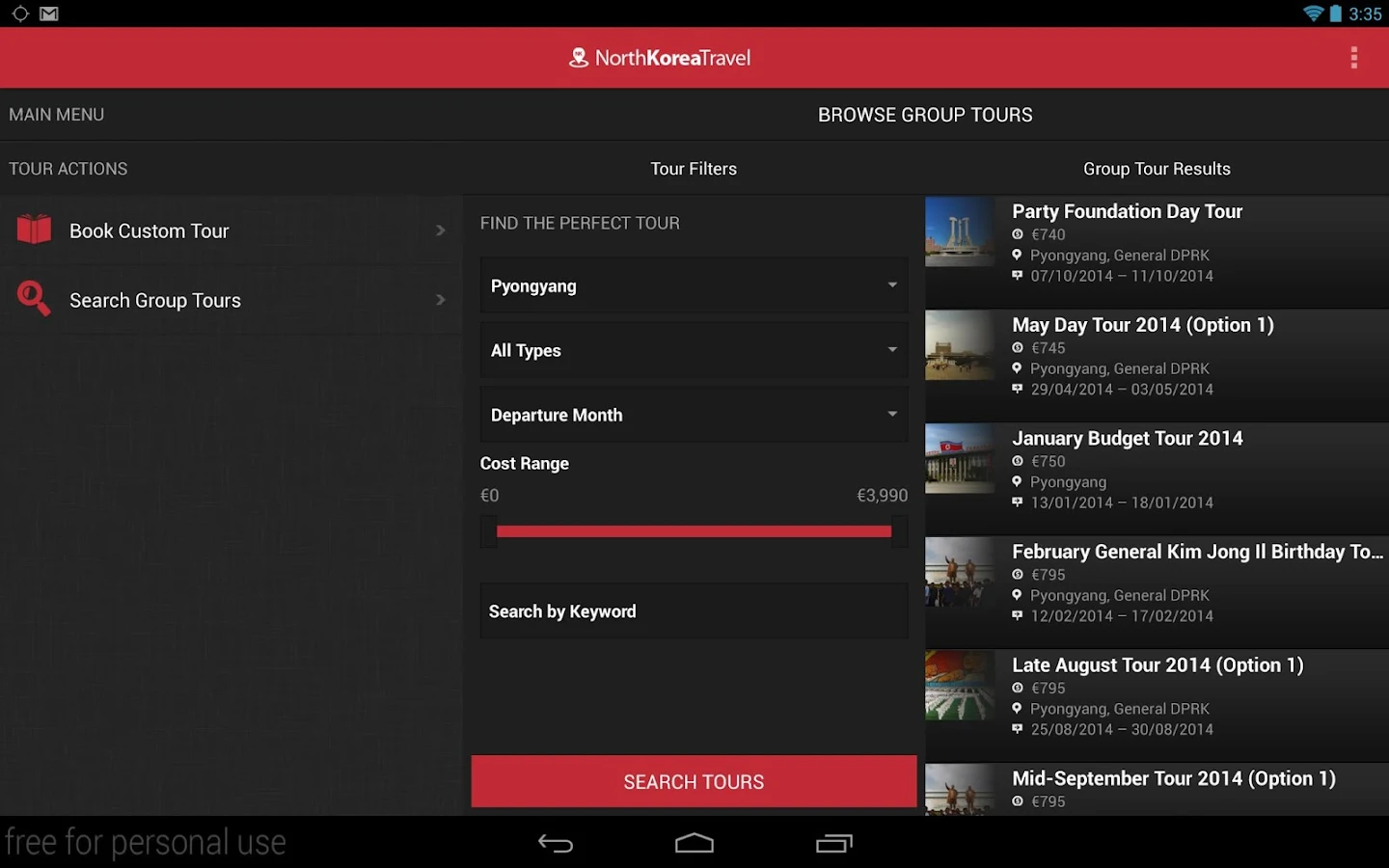Tap the Search Group Tours magnifier icon
Image resolution: width=1389 pixels, height=868 pixels.
[33, 299]
